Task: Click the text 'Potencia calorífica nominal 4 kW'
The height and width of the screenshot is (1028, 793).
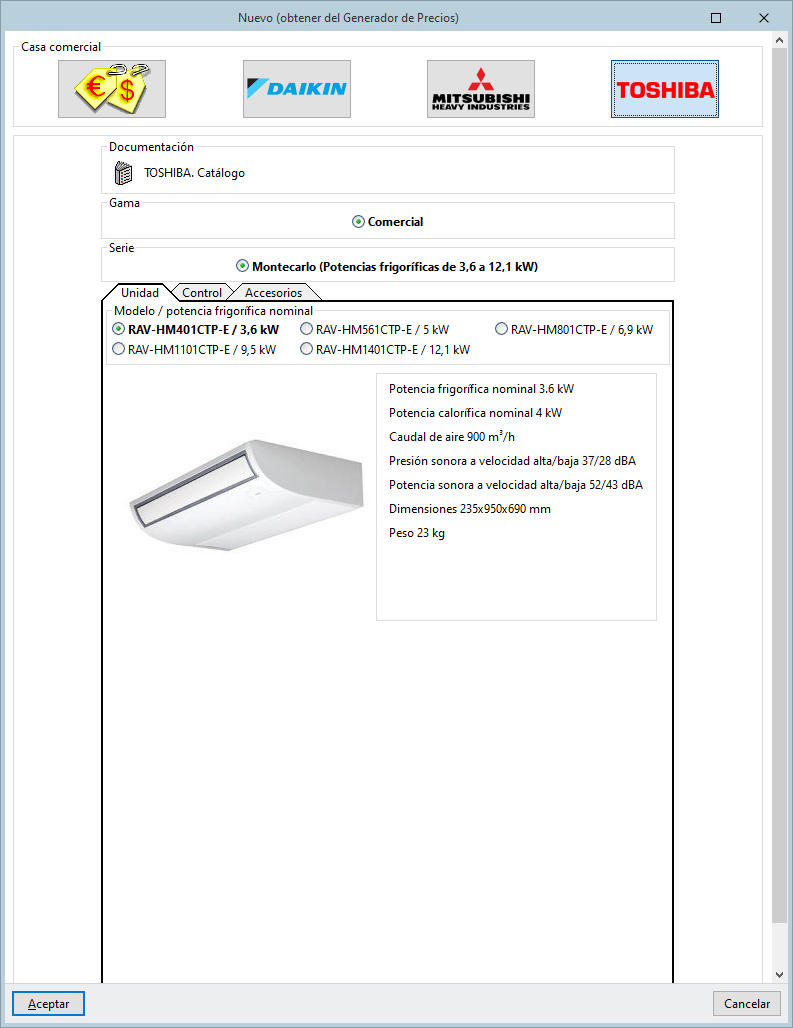Action: coord(475,413)
